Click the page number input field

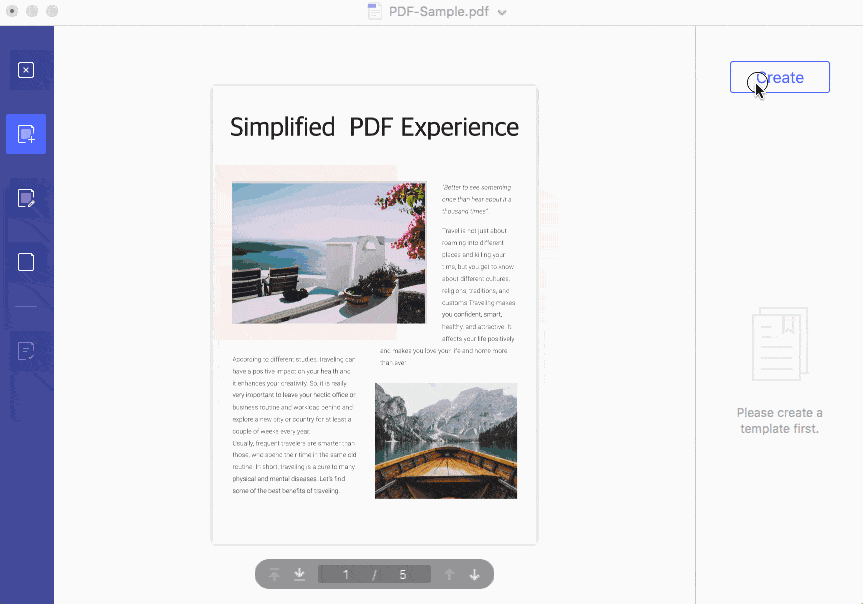pyautogui.click(x=346, y=574)
